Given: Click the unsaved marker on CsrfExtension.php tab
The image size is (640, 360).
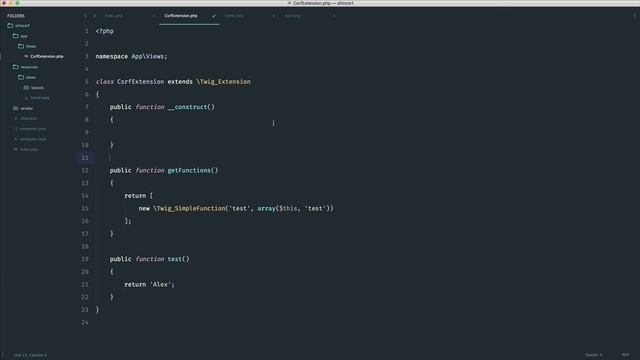Looking at the screenshot, I should click(213, 16).
